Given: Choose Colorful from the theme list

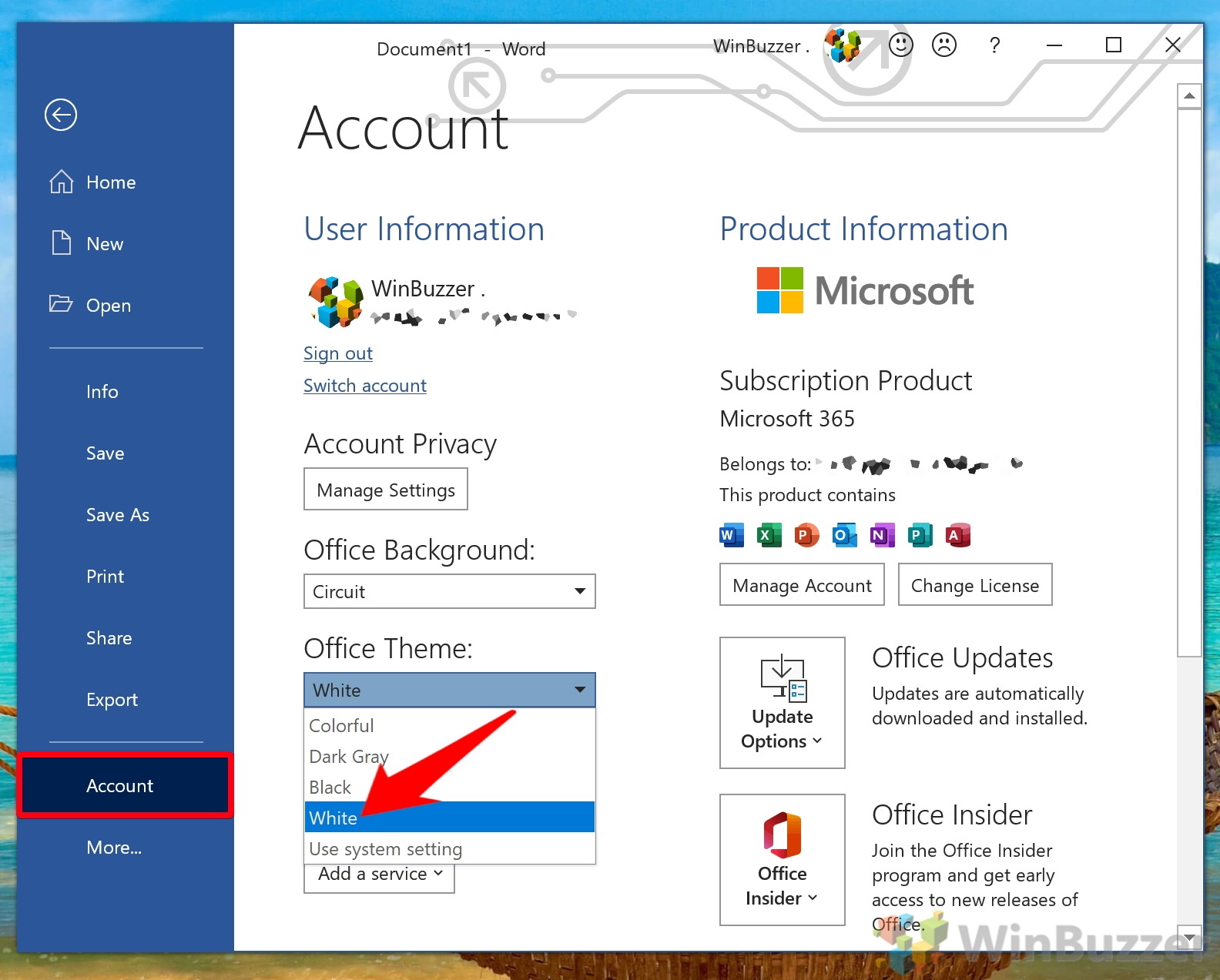Looking at the screenshot, I should click(450, 725).
